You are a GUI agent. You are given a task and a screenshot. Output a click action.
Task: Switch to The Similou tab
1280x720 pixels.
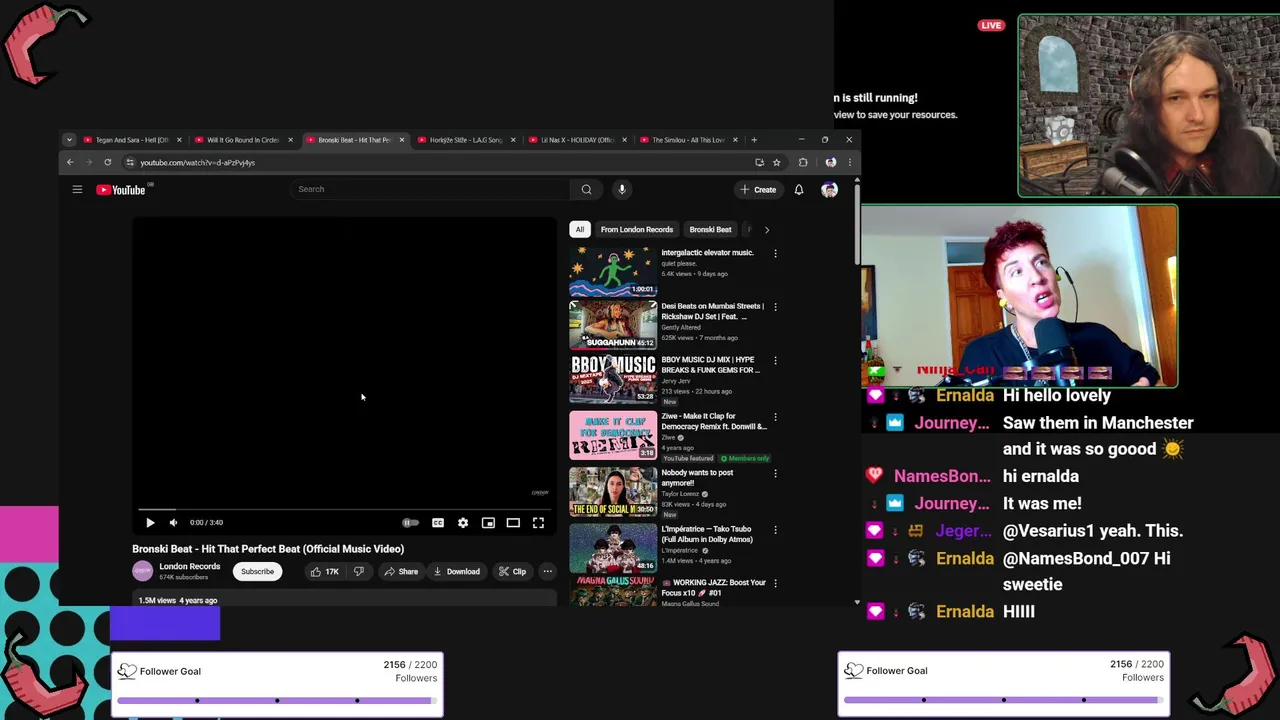[x=688, y=140]
